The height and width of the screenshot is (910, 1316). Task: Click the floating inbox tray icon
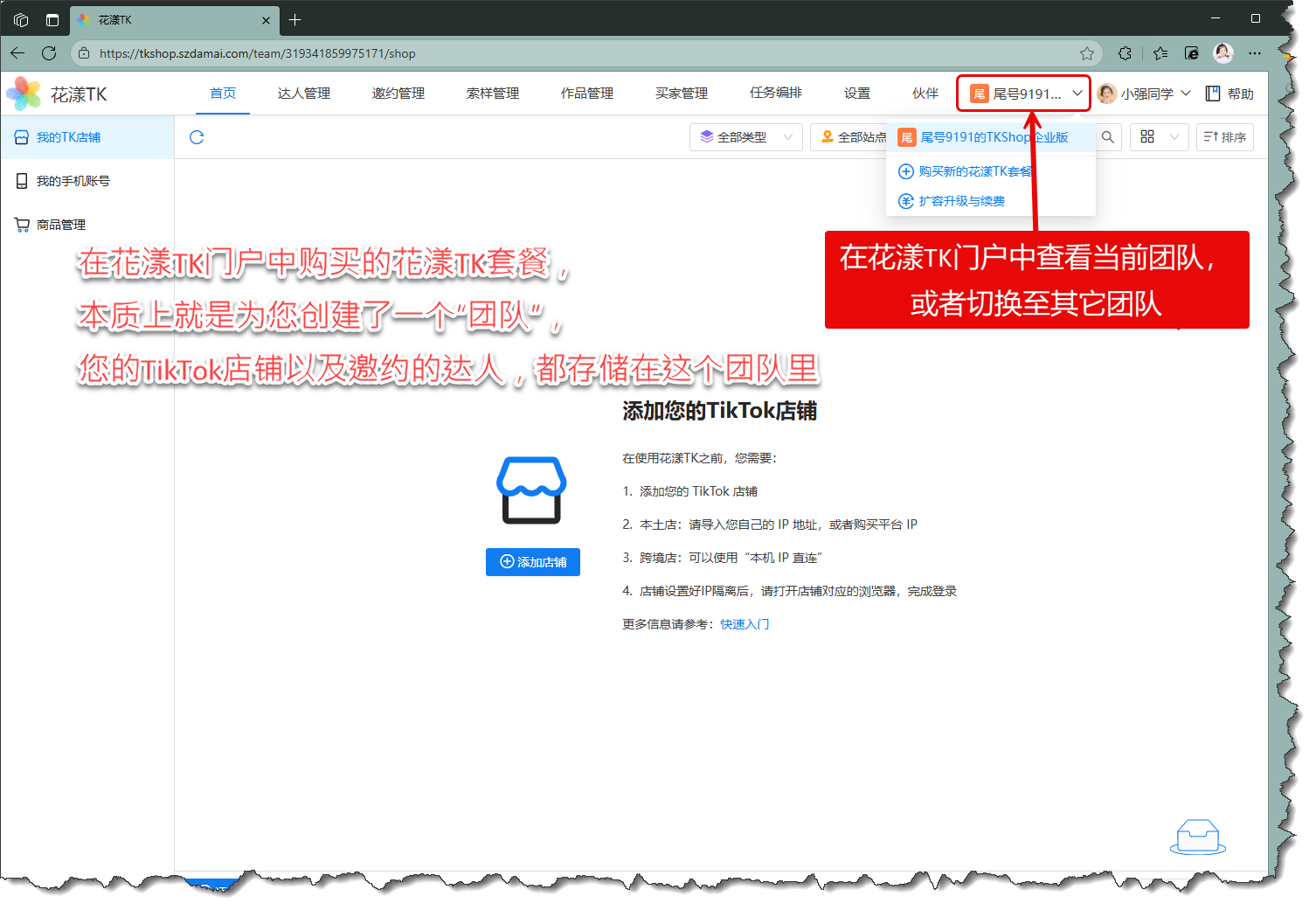1198,837
